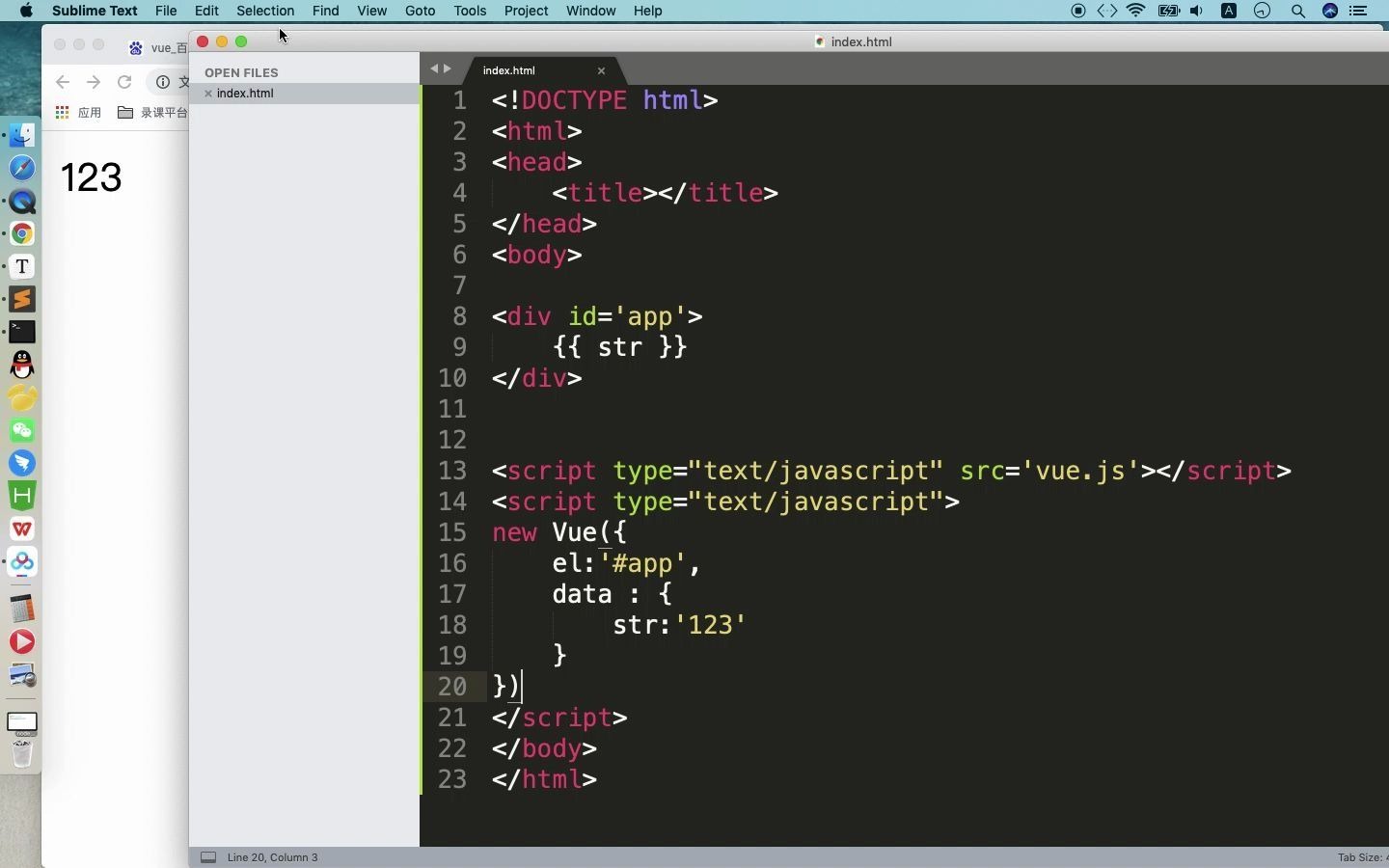This screenshot has height=868, width=1389.
Task: Click 'Line 20, Column 3' in status bar
Action: coord(273,857)
